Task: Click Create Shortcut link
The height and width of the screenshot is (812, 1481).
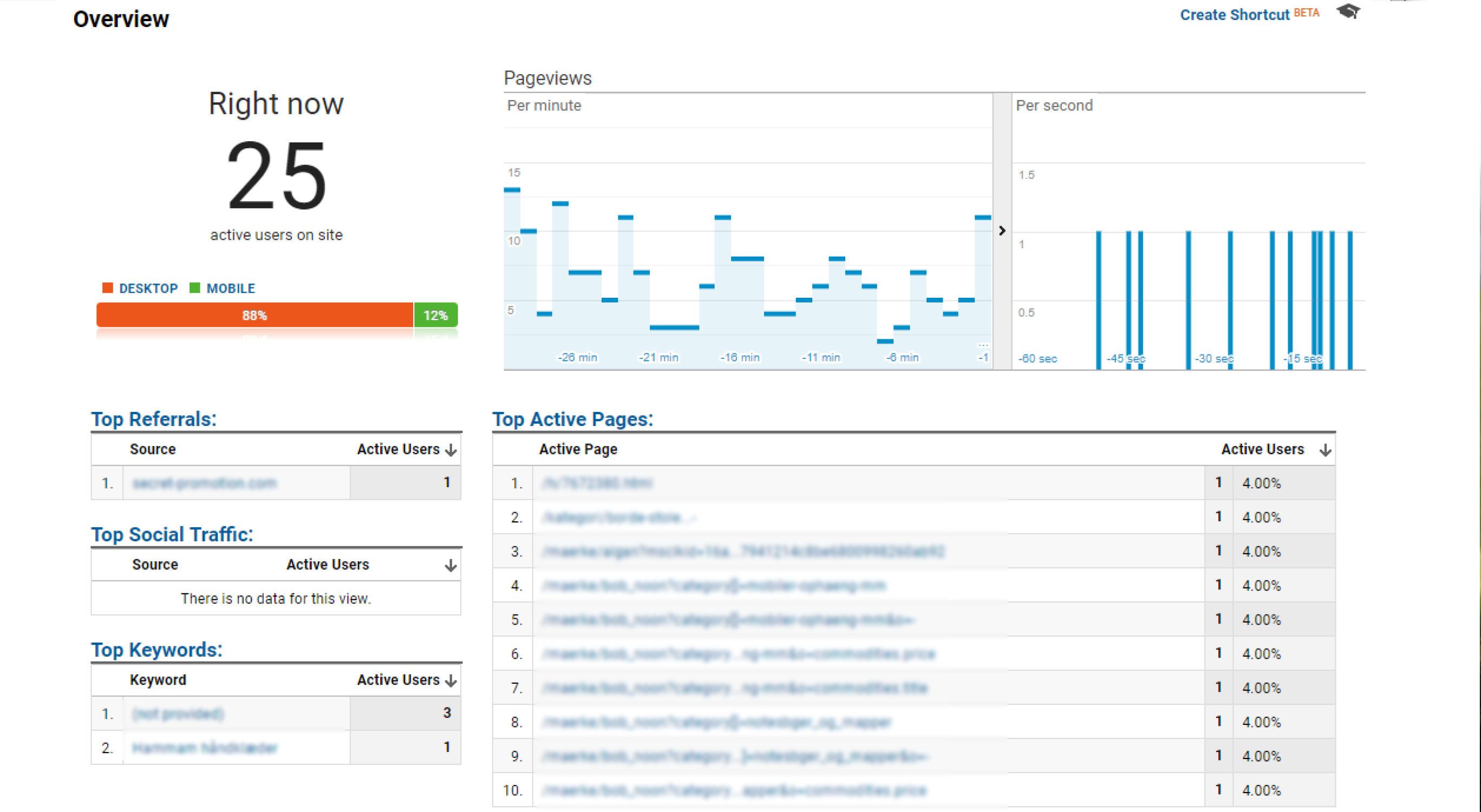Action: click(1235, 15)
